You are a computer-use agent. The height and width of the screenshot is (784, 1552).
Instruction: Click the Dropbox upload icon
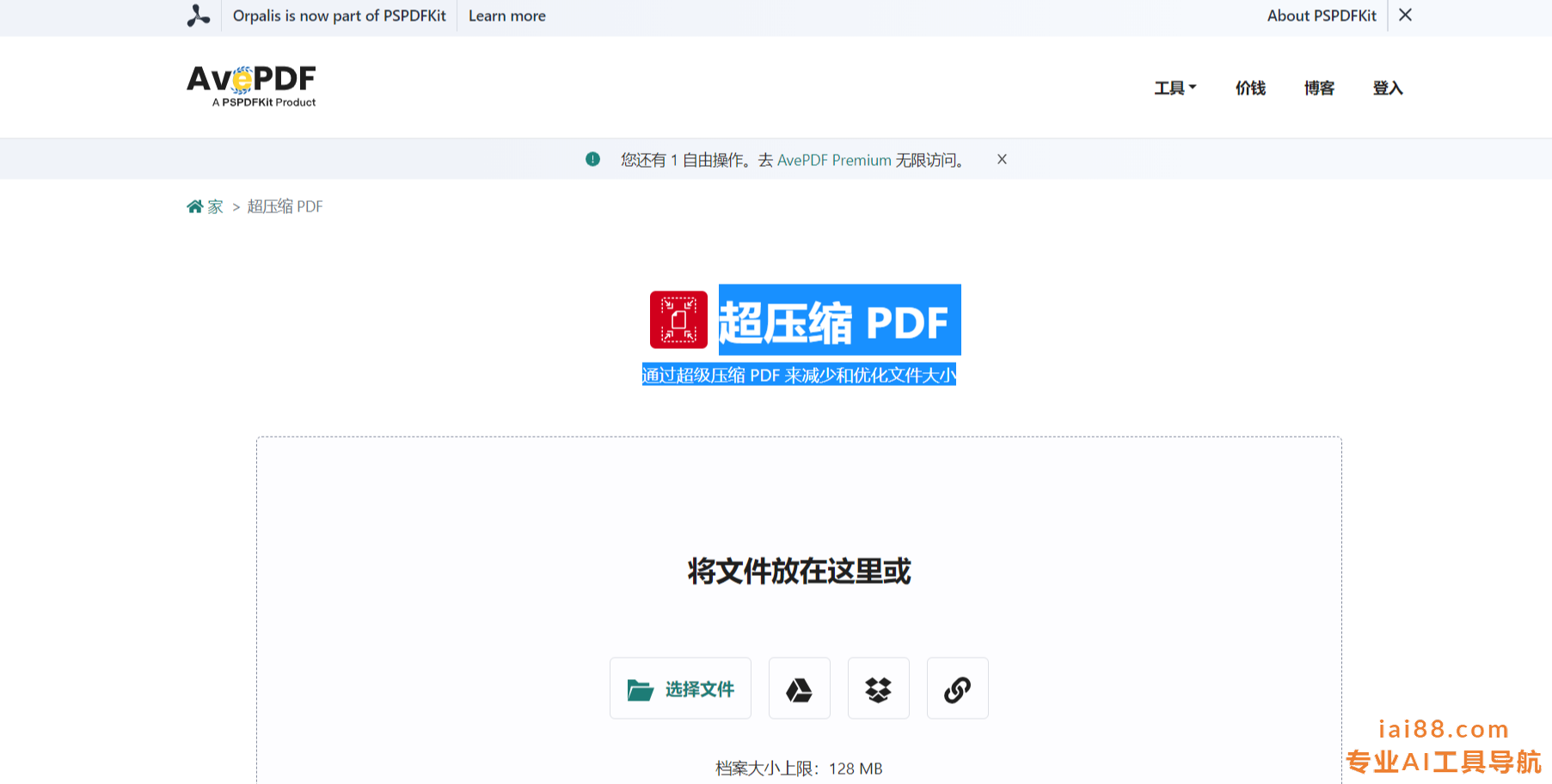click(878, 689)
